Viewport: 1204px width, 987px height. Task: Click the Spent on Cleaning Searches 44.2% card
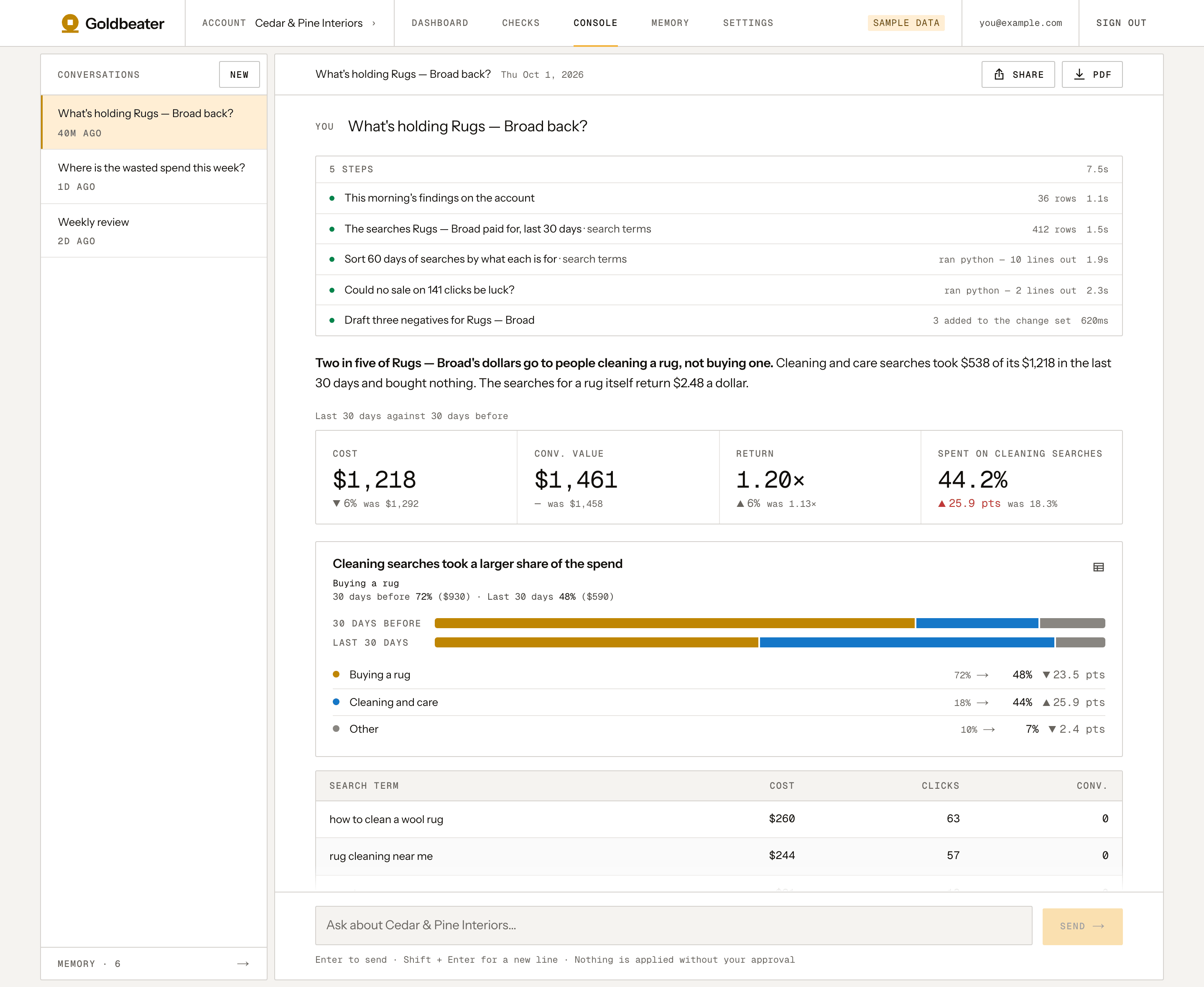(1022, 477)
